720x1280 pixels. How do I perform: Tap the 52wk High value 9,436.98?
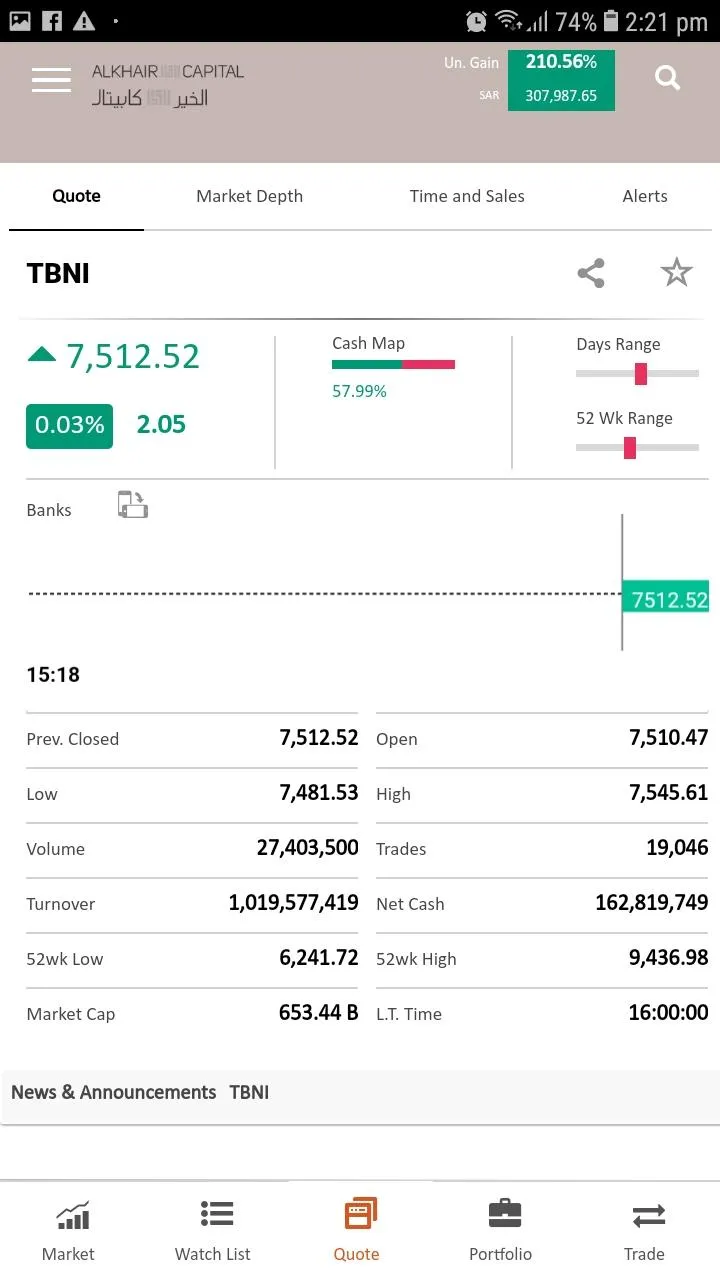coord(668,958)
